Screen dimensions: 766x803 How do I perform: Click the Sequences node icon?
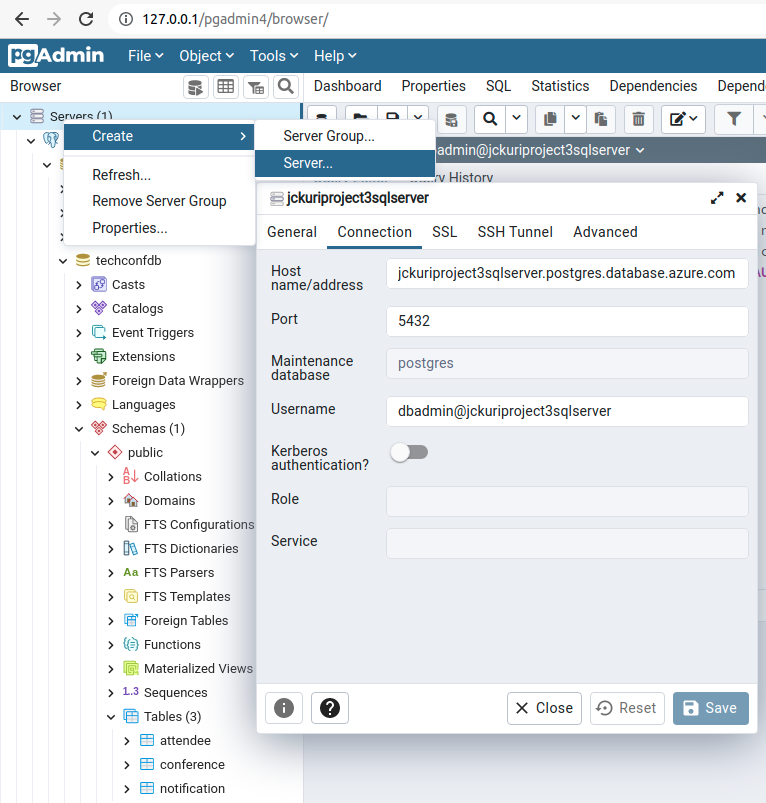point(131,691)
